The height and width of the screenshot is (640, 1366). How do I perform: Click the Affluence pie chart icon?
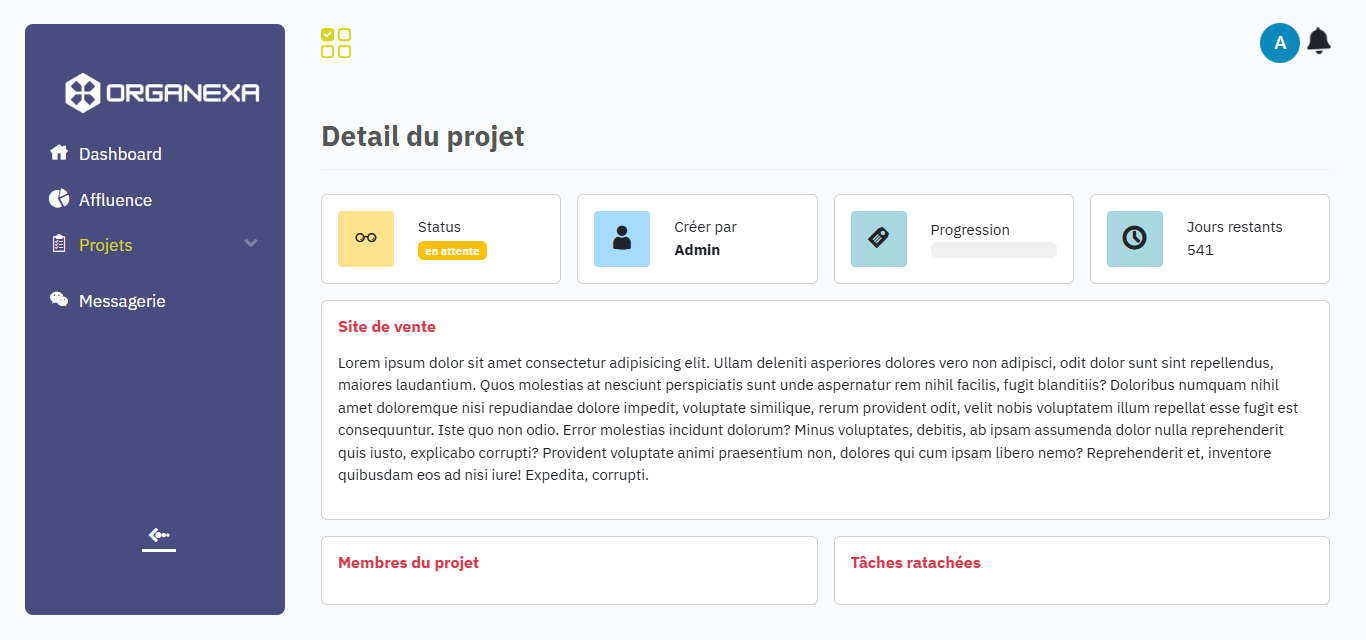pos(58,199)
